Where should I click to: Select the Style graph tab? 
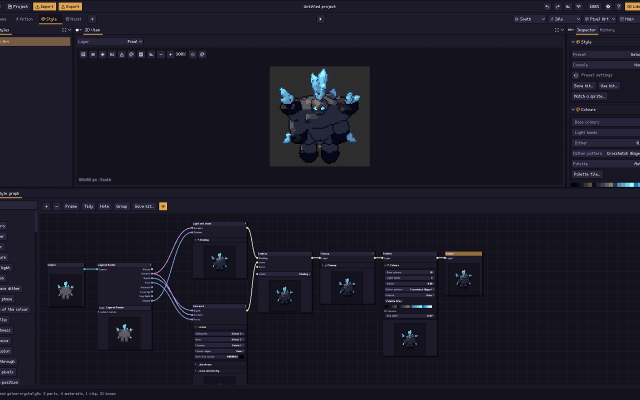[x=10, y=193]
